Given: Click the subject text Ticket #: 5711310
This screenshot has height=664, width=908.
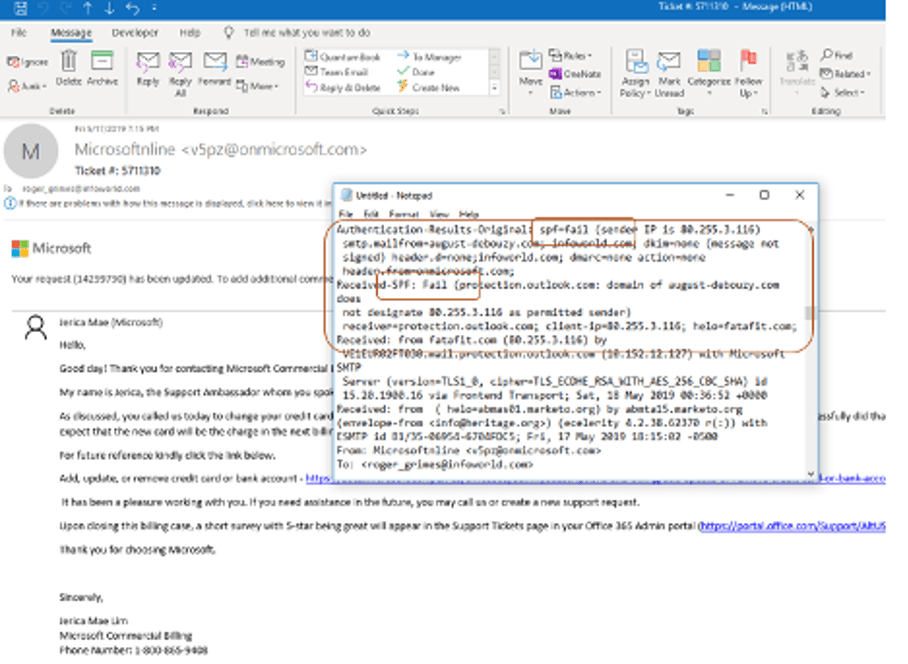Looking at the screenshot, I should (118, 171).
